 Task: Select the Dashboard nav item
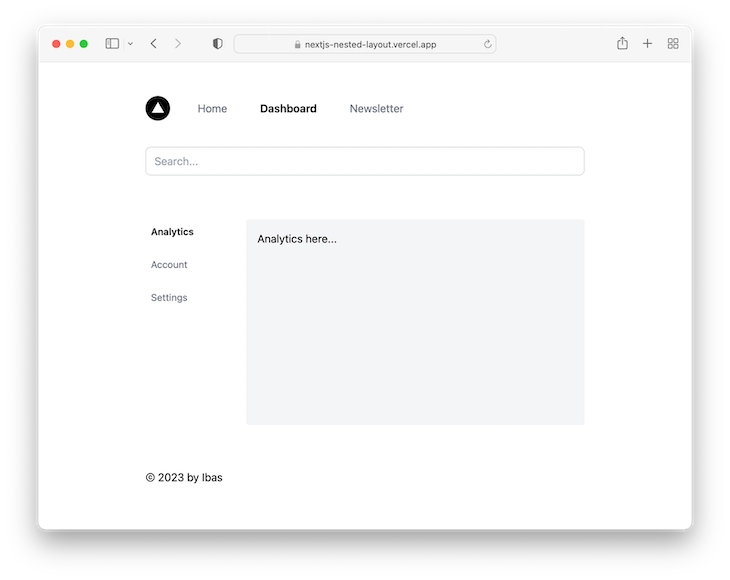288,109
